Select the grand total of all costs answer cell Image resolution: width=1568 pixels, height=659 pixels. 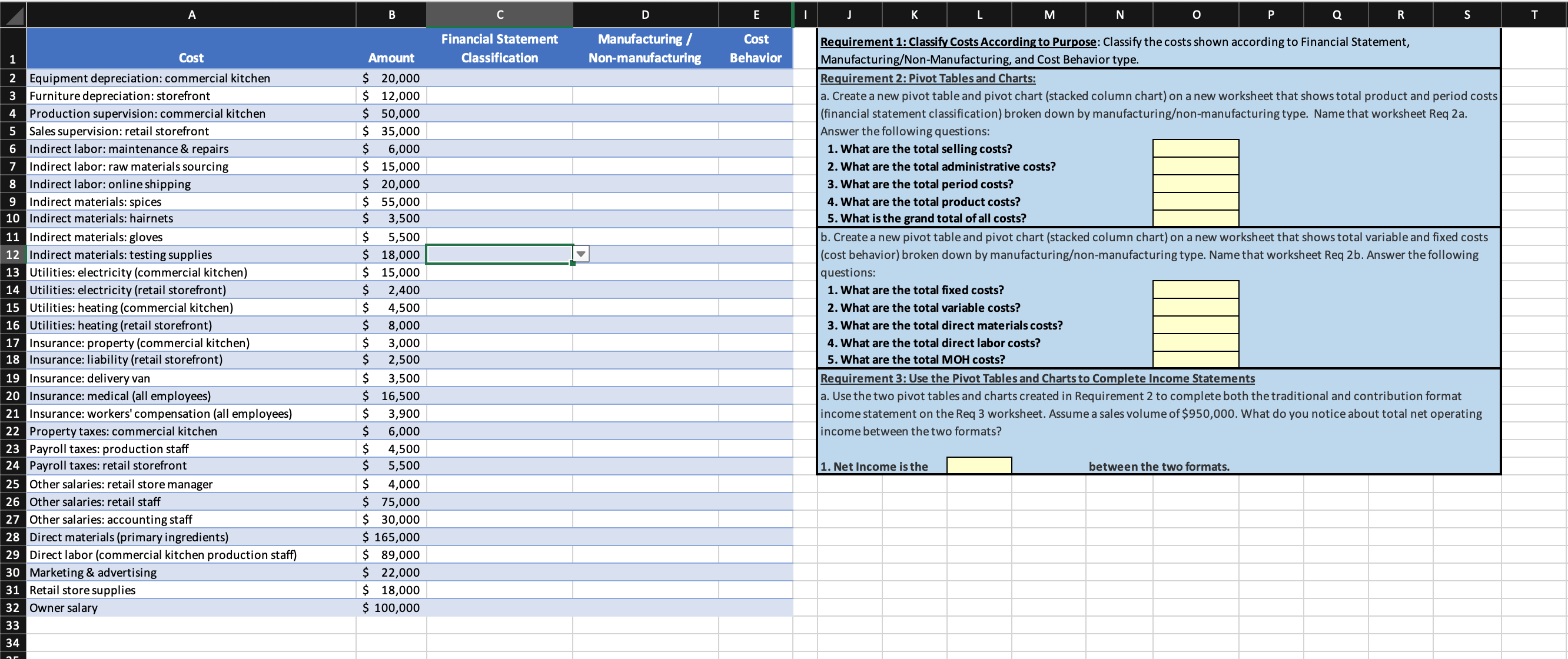1195,218
